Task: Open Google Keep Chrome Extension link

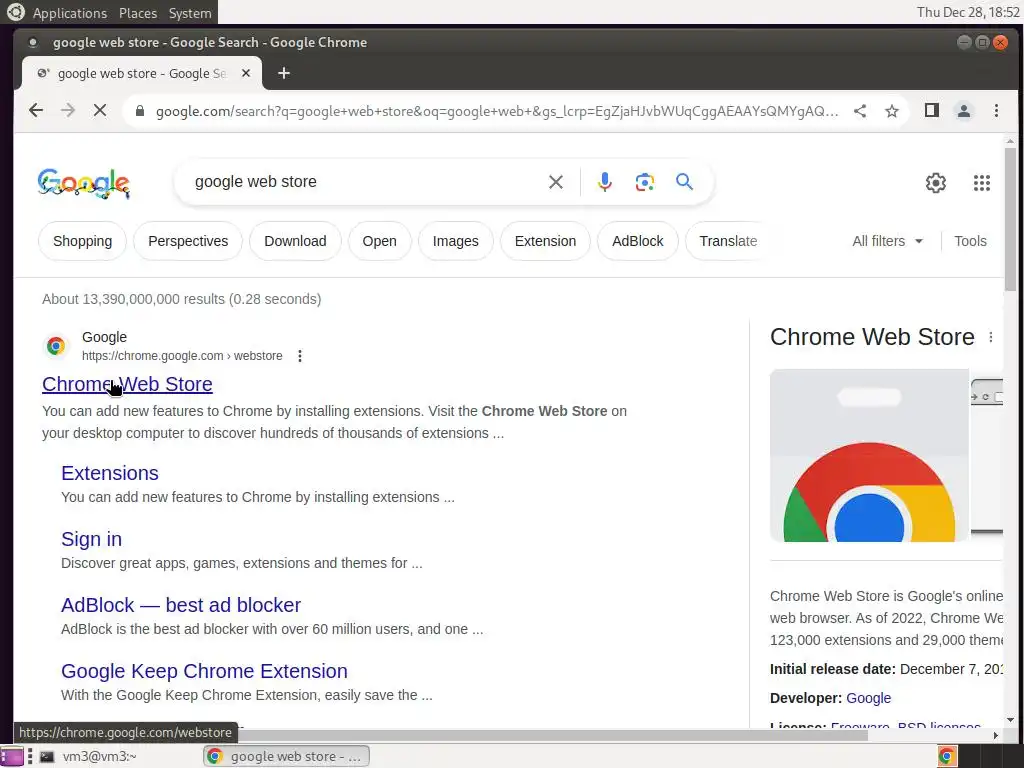Action: click(204, 671)
